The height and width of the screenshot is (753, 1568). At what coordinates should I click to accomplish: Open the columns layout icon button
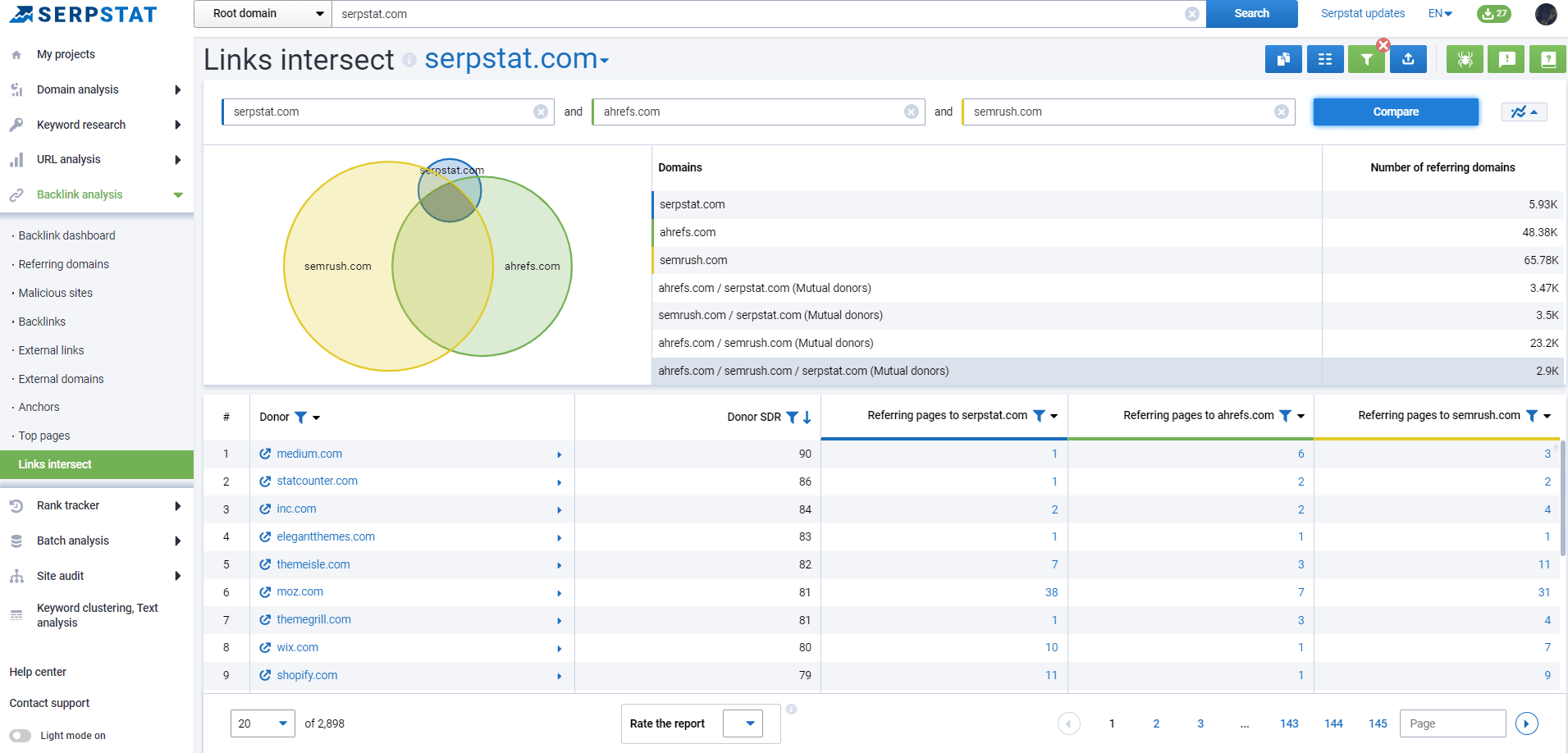[1325, 59]
